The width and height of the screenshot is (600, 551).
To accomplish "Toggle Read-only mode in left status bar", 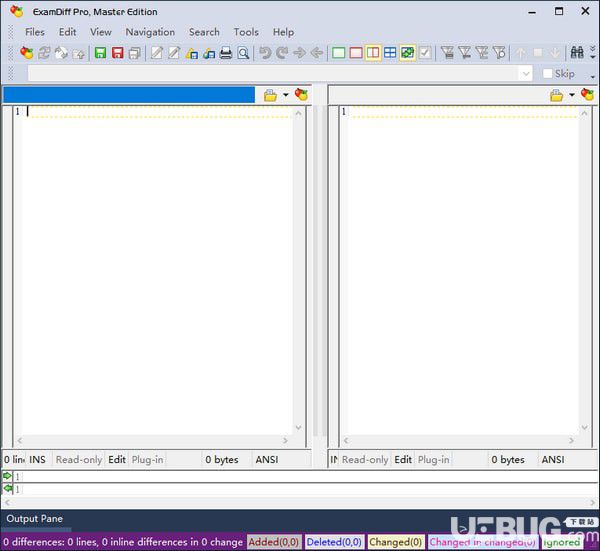I will 79,459.
